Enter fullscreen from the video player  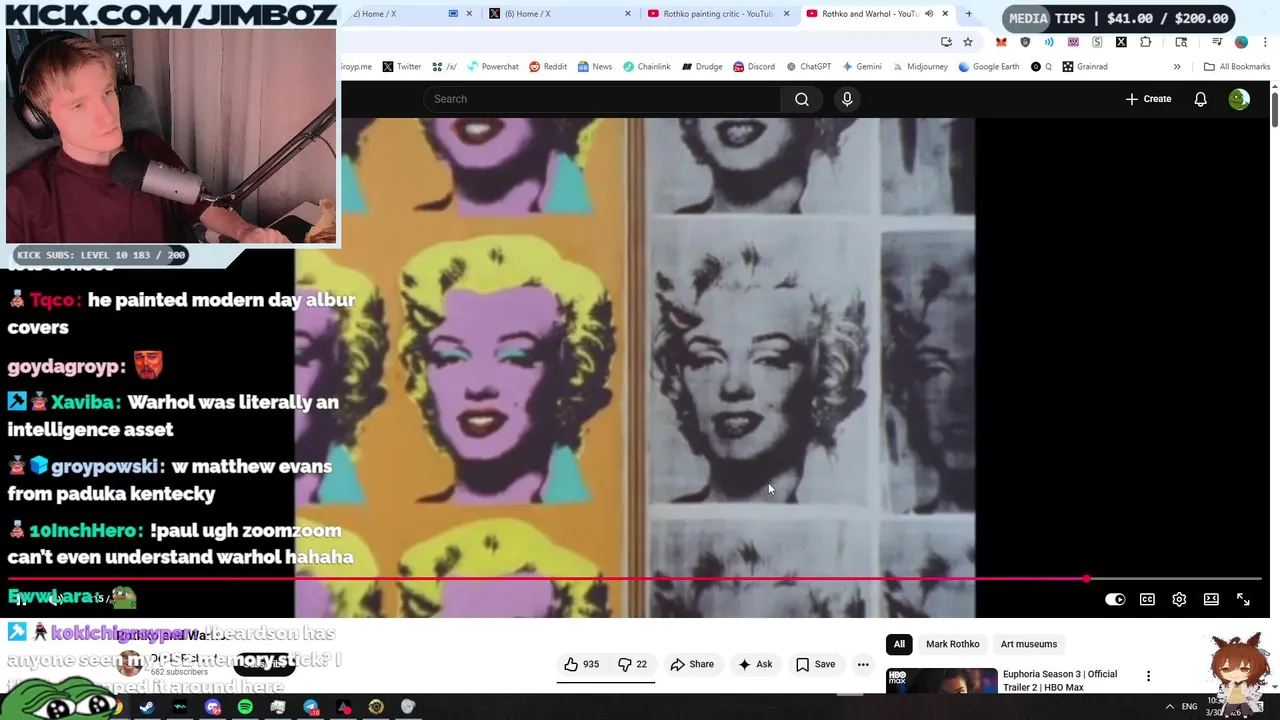click(1243, 599)
